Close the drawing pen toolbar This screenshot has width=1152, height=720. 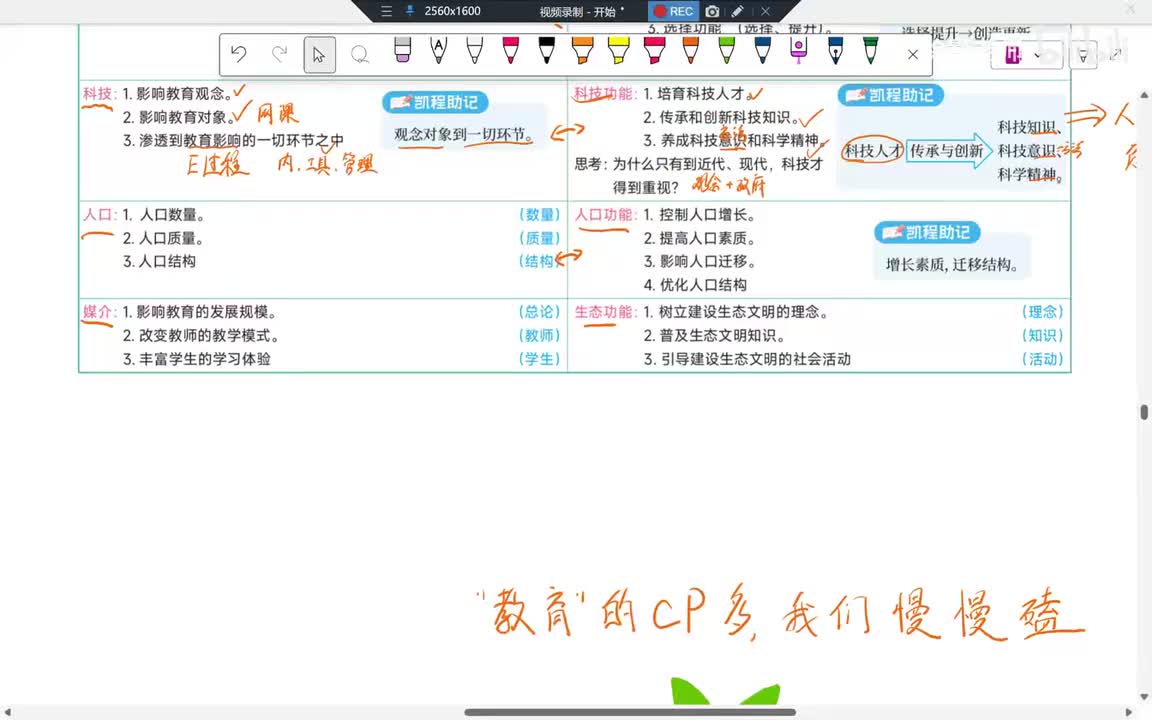[912, 54]
